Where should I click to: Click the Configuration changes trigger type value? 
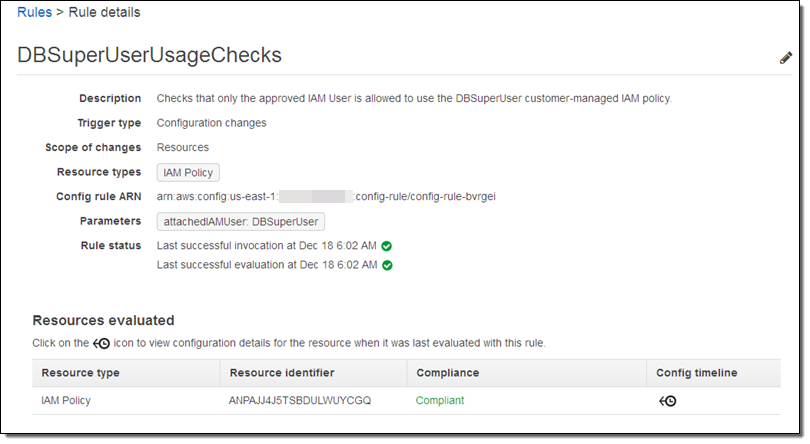(212, 123)
